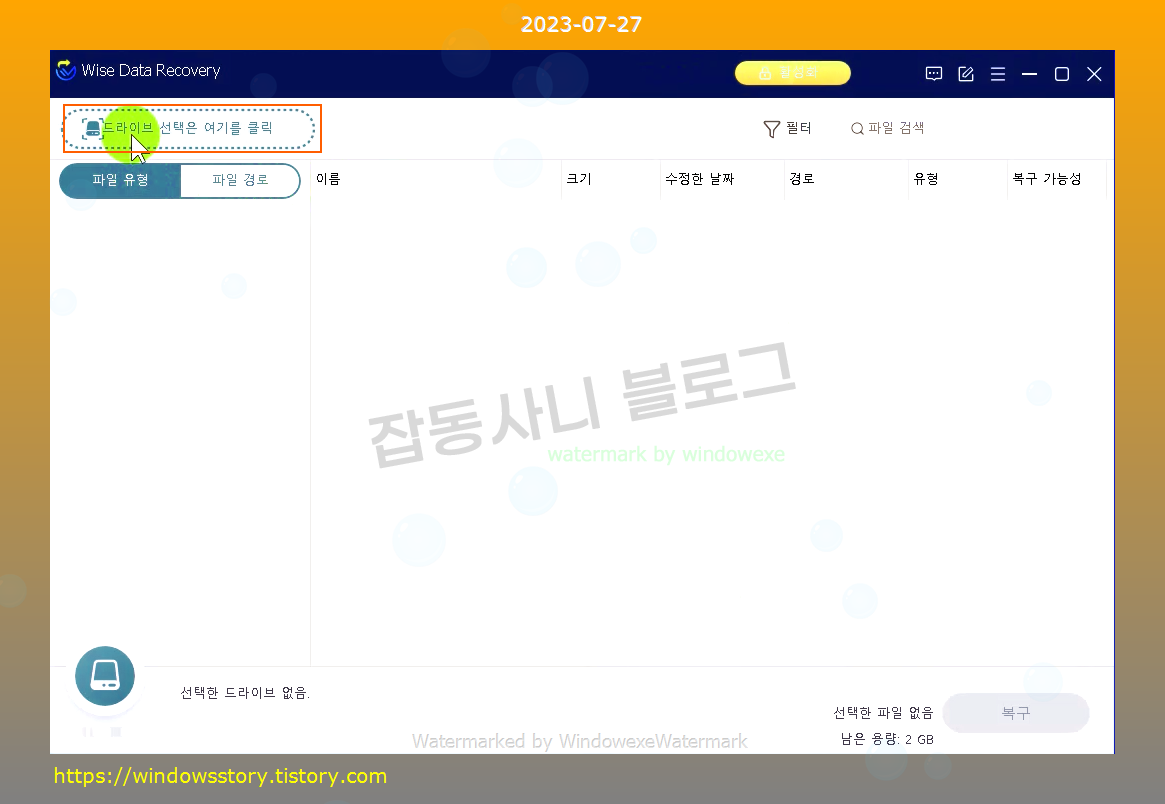The width and height of the screenshot is (1165, 804).
Task: Click the 파일 검색 search field
Action: point(888,129)
